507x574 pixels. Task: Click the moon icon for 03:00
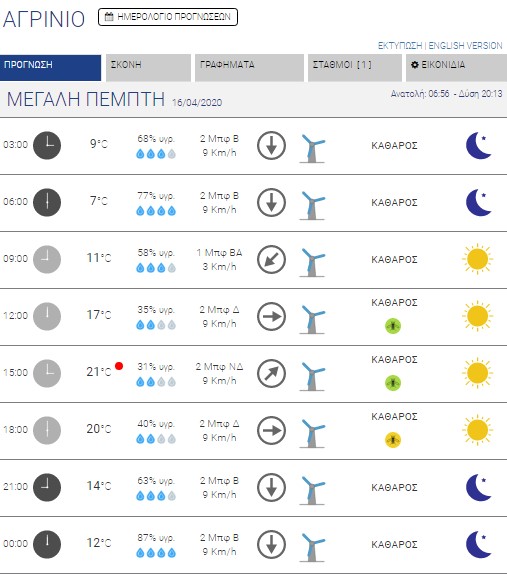click(478, 145)
